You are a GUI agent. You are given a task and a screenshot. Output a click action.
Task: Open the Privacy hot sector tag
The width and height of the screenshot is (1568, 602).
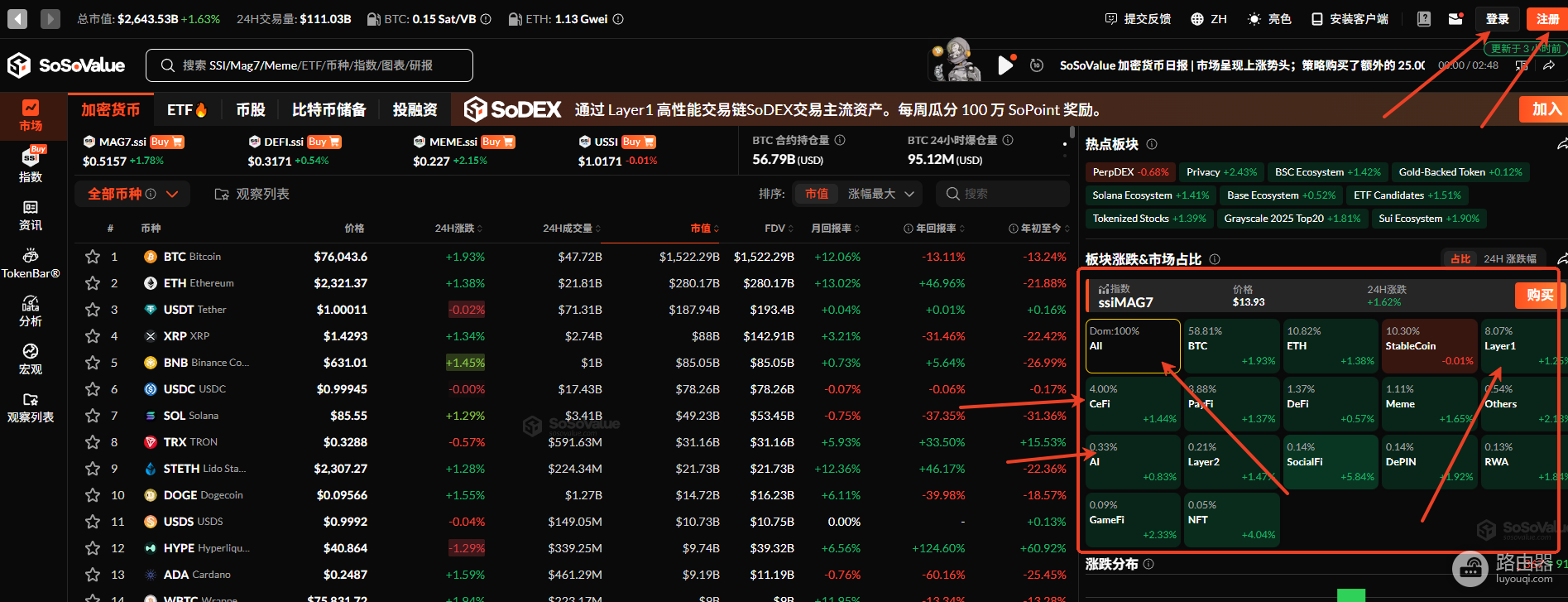pos(1221,172)
